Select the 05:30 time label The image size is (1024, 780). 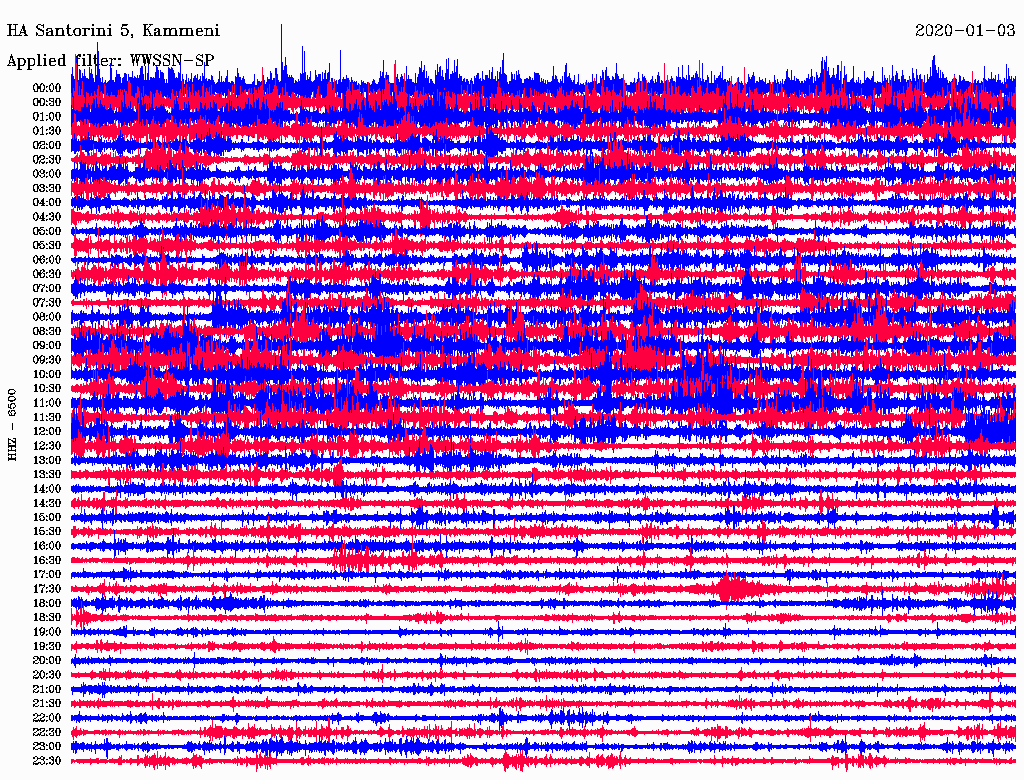47,246
